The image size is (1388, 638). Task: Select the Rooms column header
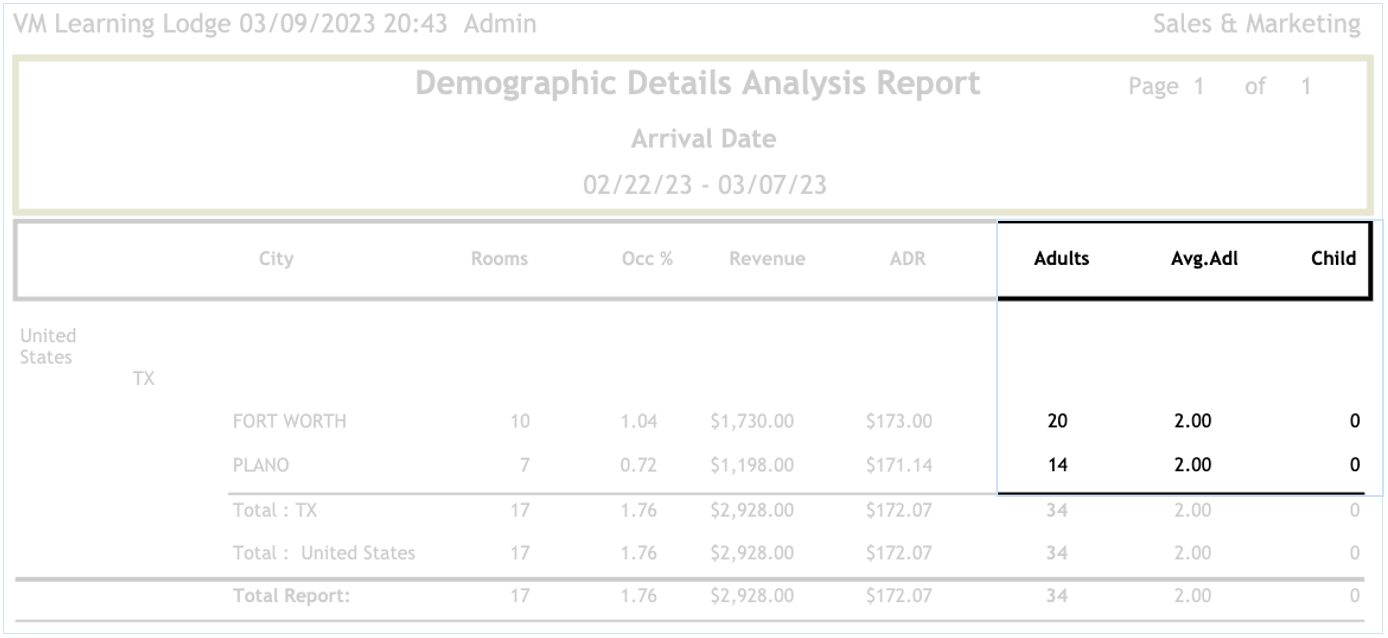point(499,259)
